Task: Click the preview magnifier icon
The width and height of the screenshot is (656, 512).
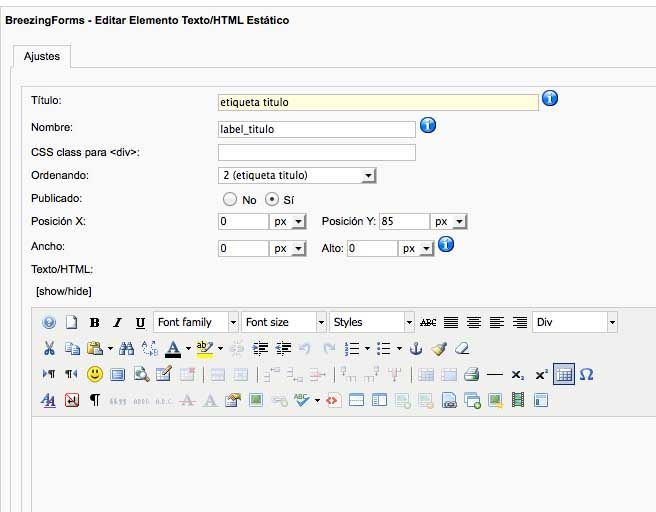Action: [141, 374]
